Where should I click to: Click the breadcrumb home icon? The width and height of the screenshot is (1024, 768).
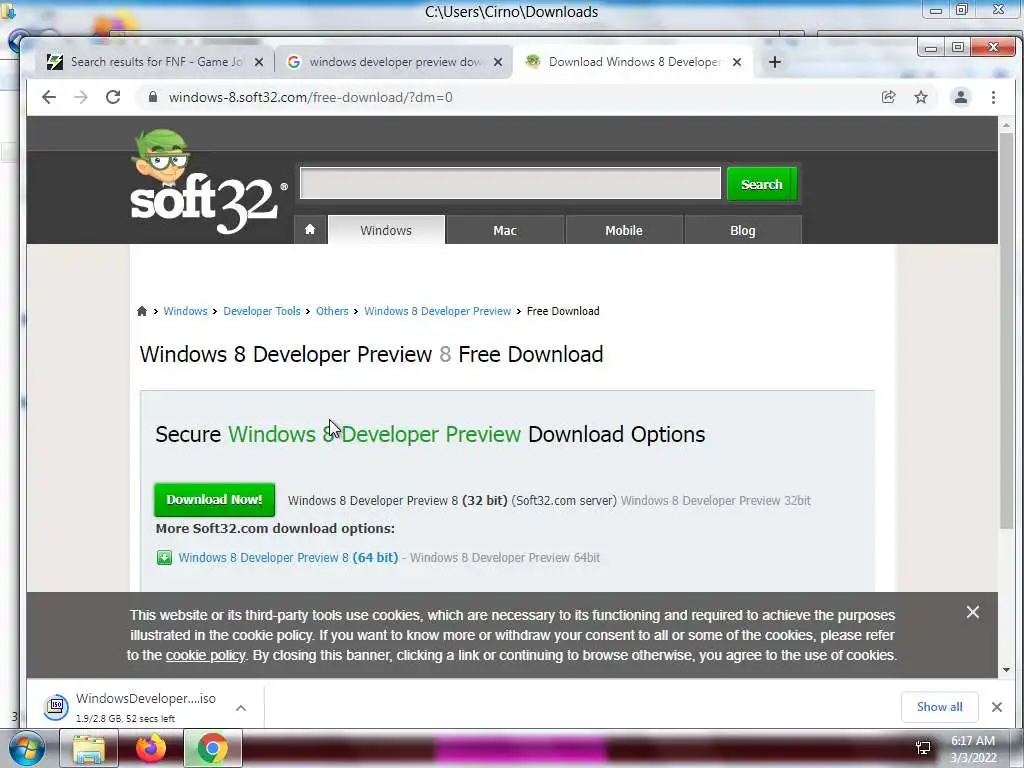pos(142,311)
